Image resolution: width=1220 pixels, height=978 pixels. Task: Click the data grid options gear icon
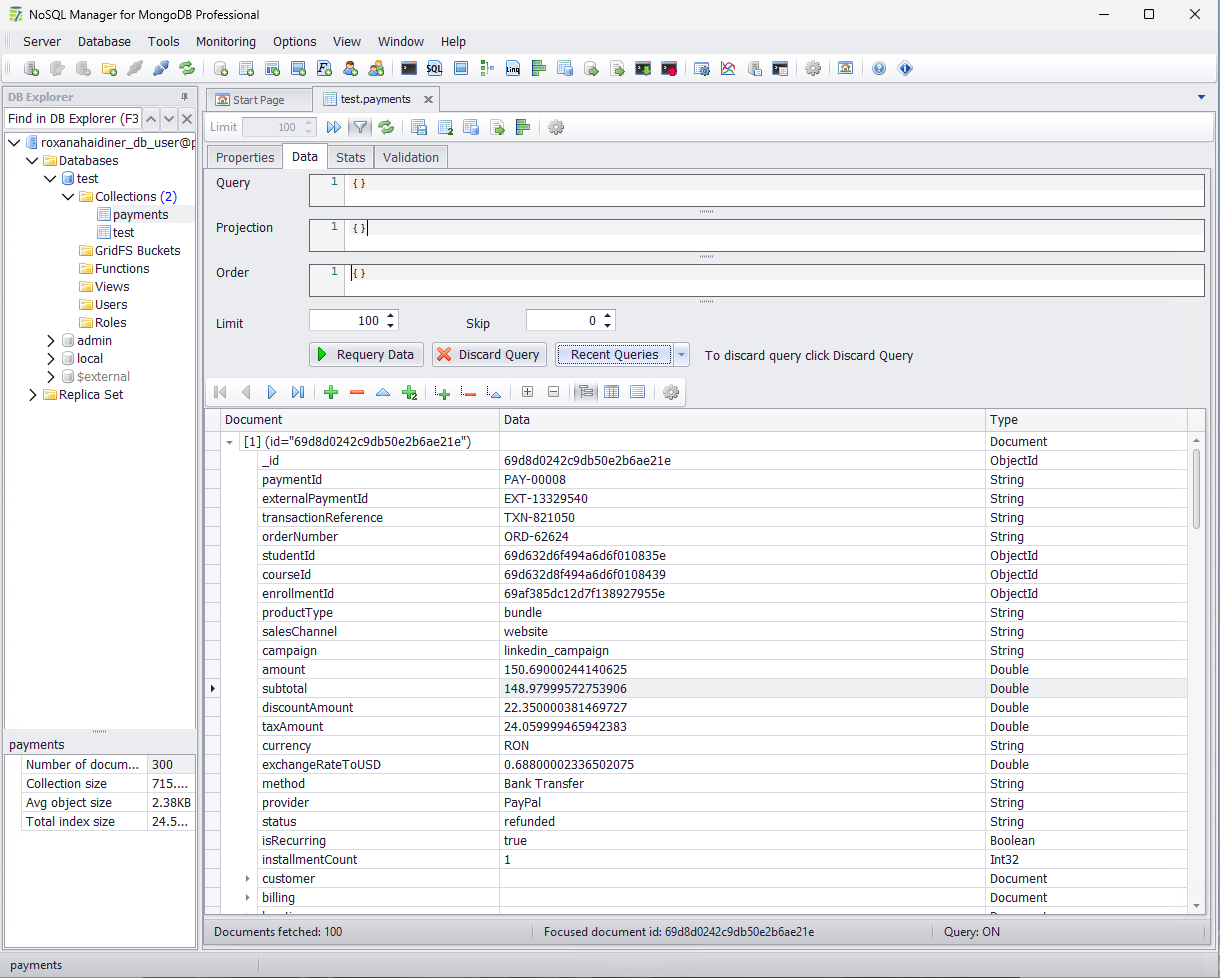(x=671, y=392)
